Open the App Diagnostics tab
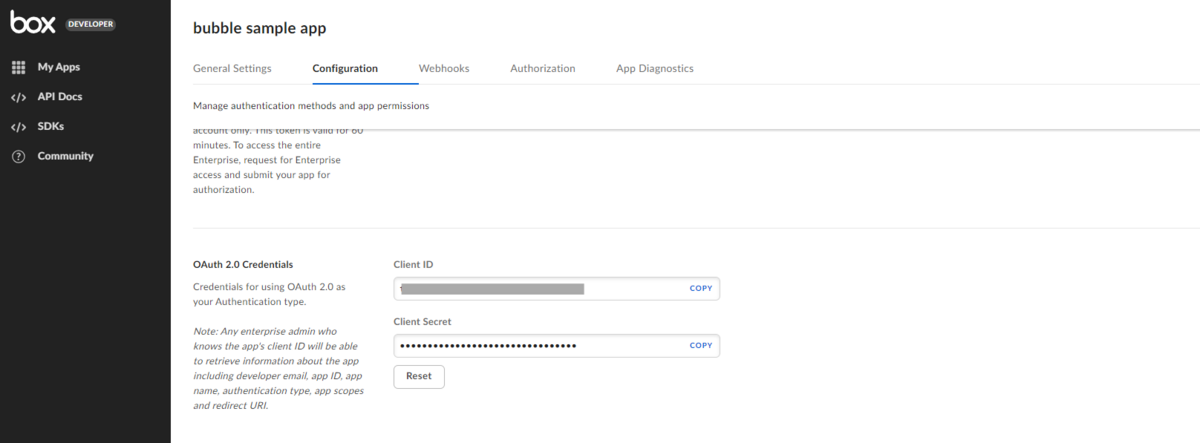Screen dimensions: 1200x443 click(655, 69)
